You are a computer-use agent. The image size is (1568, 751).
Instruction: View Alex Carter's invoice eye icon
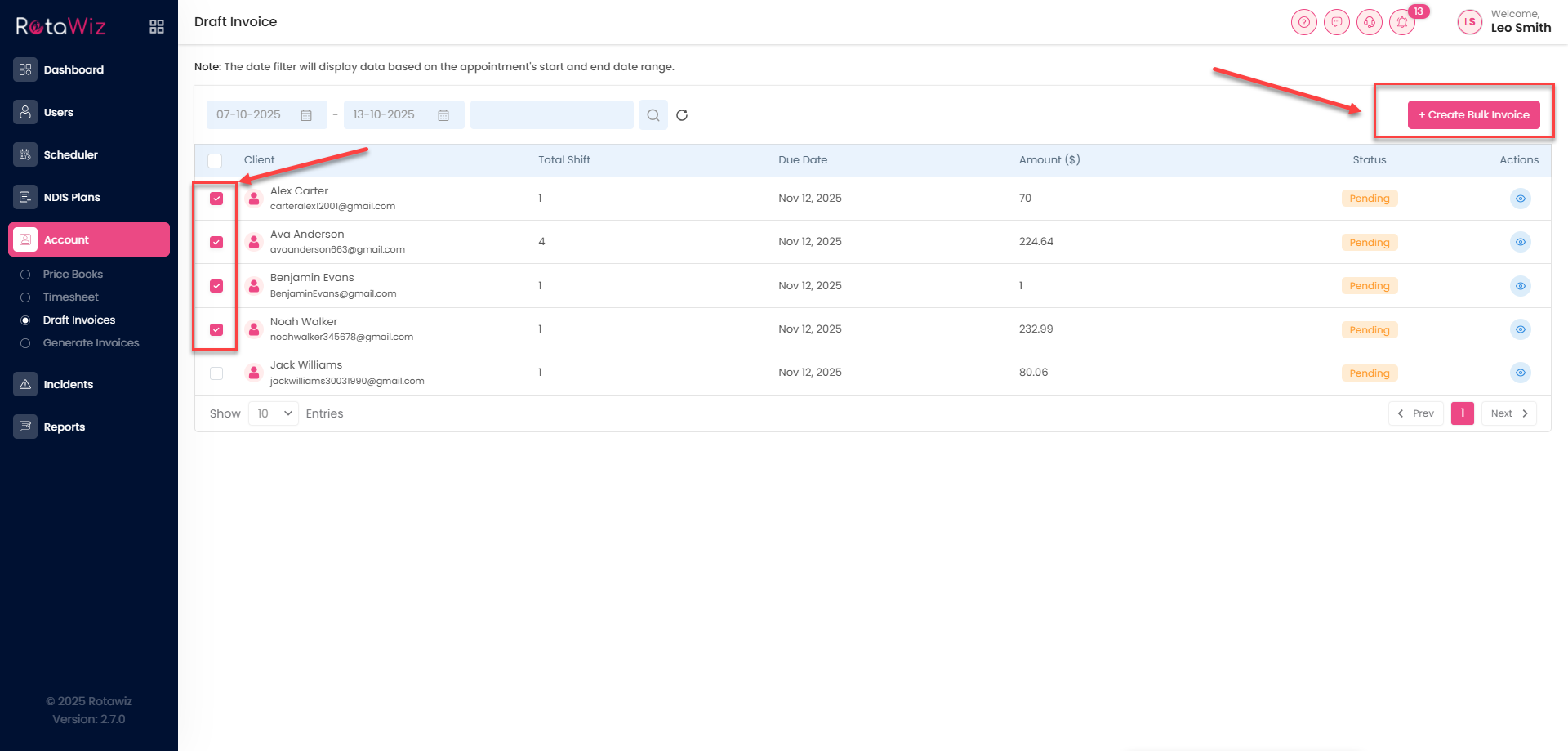tap(1520, 199)
